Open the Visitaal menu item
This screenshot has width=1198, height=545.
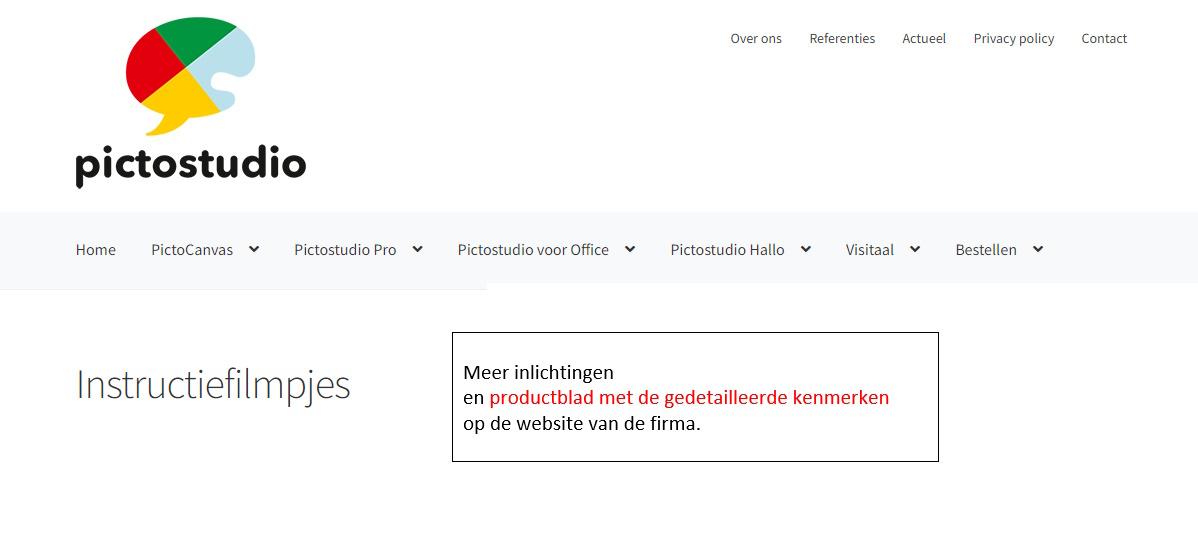tap(869, 250)
